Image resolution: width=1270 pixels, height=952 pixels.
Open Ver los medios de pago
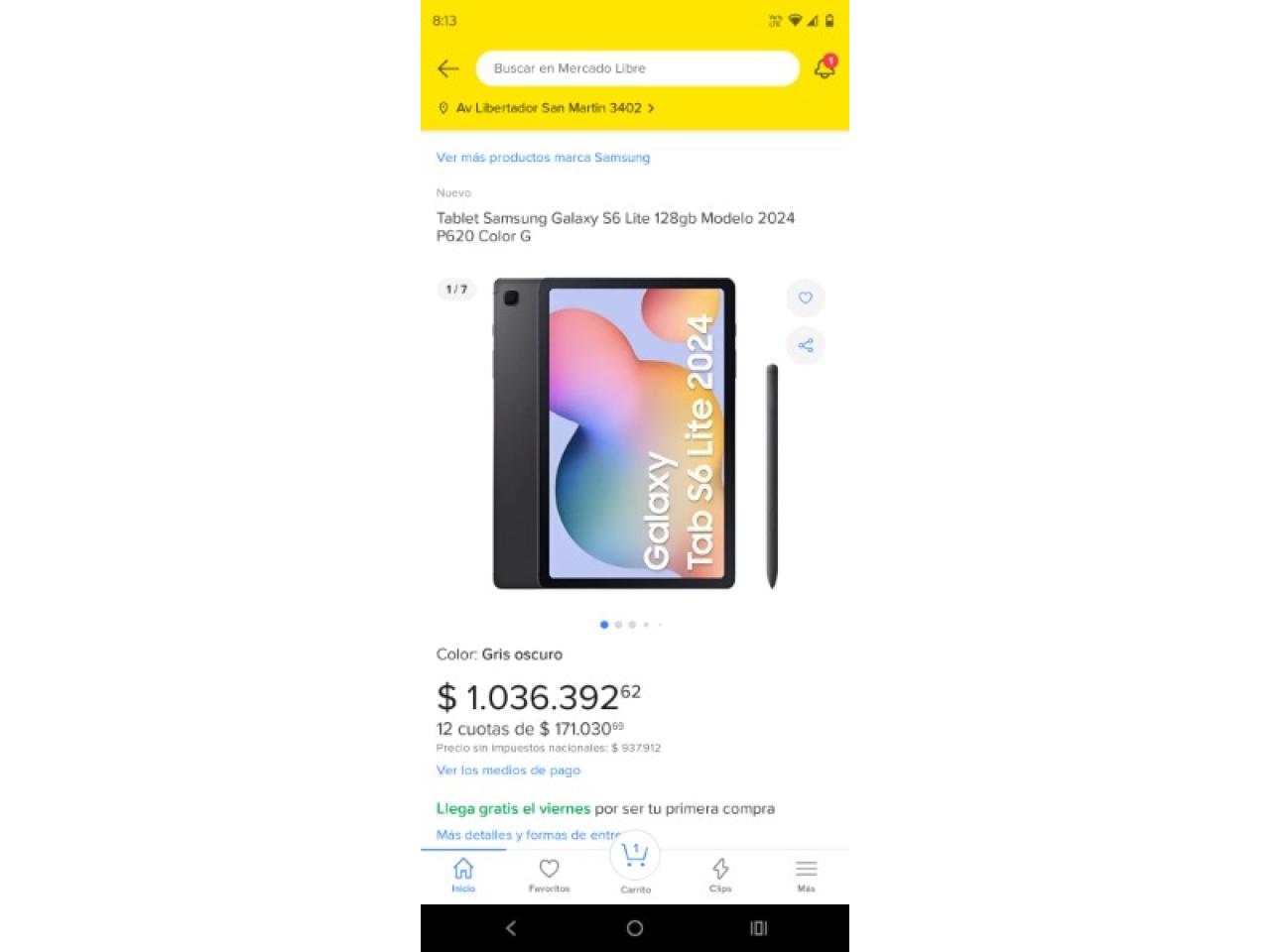(x=508, y=770)
